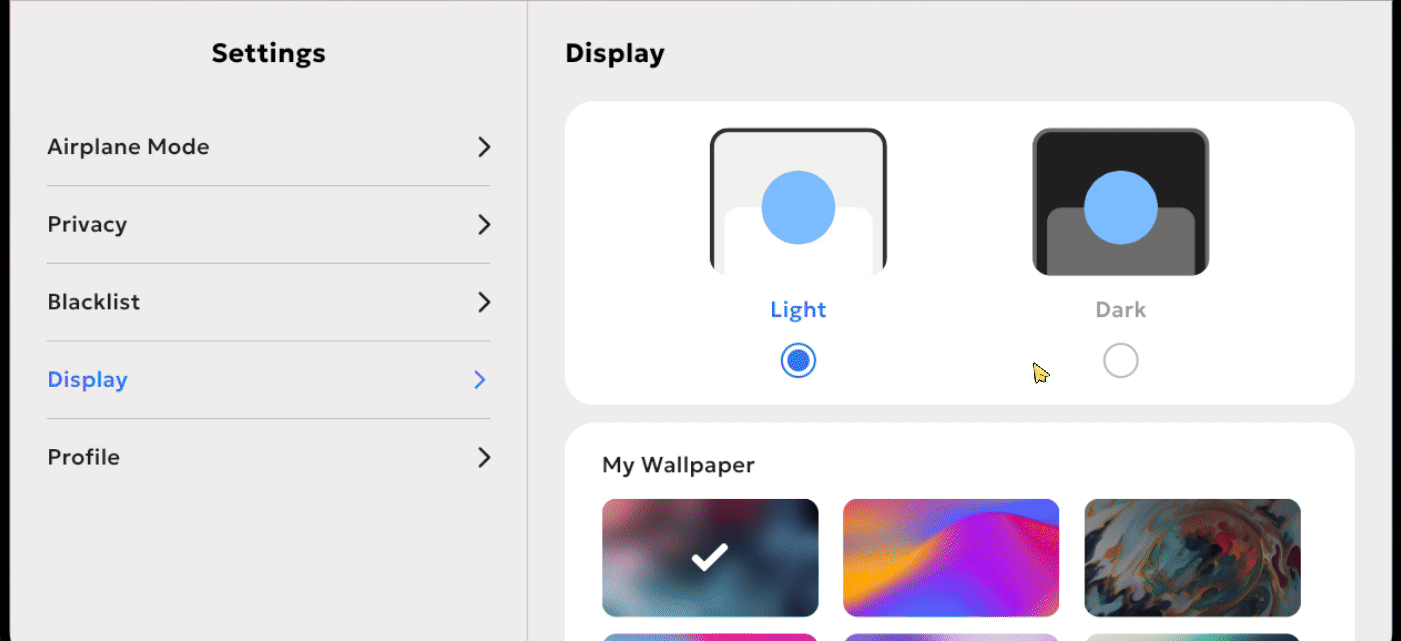
Task: Click the Dark theme preview image
Action: (1120, 202)
